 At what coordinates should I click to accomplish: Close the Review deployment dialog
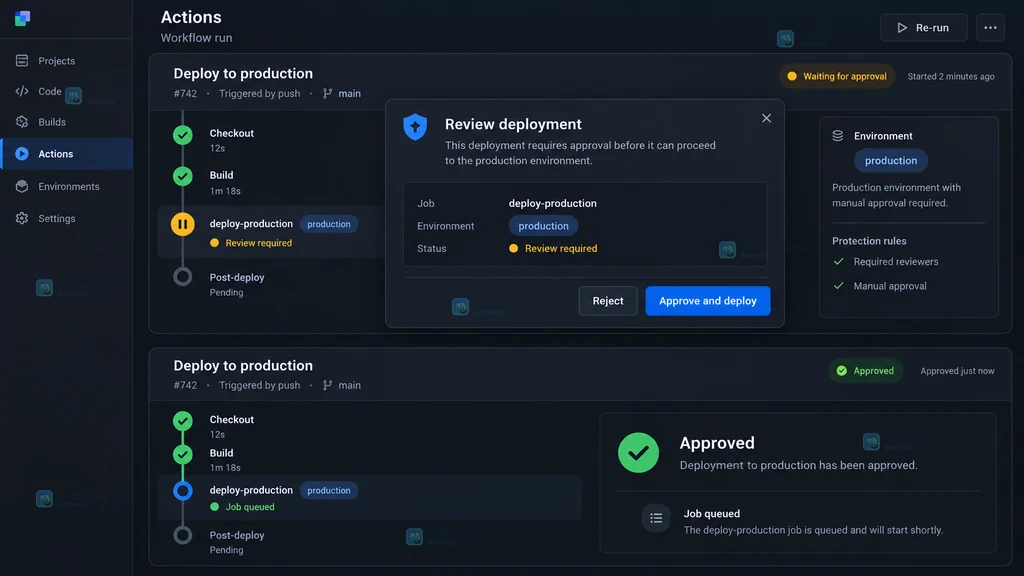(x=766, y=118)
